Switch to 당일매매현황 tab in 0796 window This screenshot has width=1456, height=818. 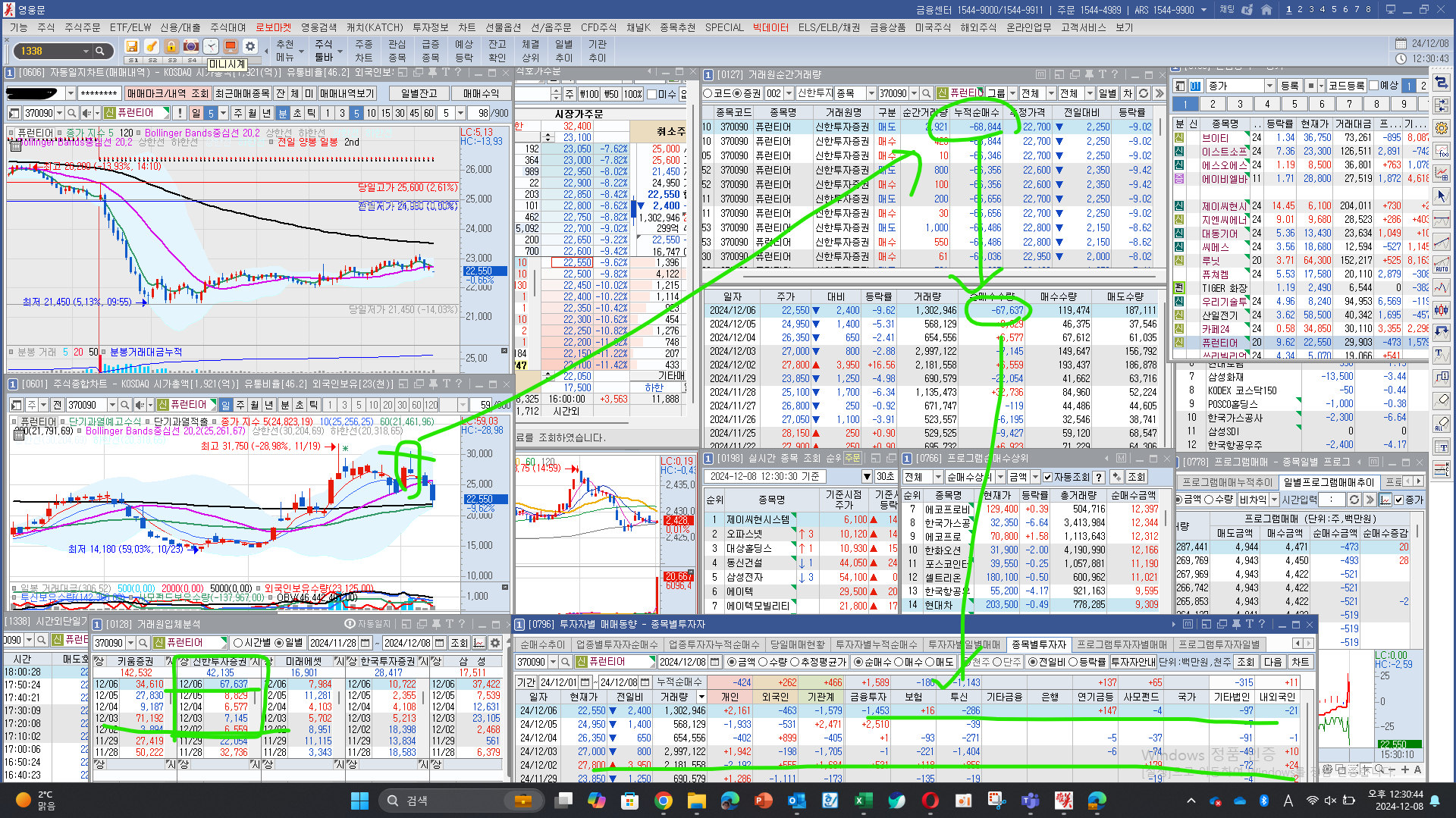pyautogui.click(x=798, y=644)
